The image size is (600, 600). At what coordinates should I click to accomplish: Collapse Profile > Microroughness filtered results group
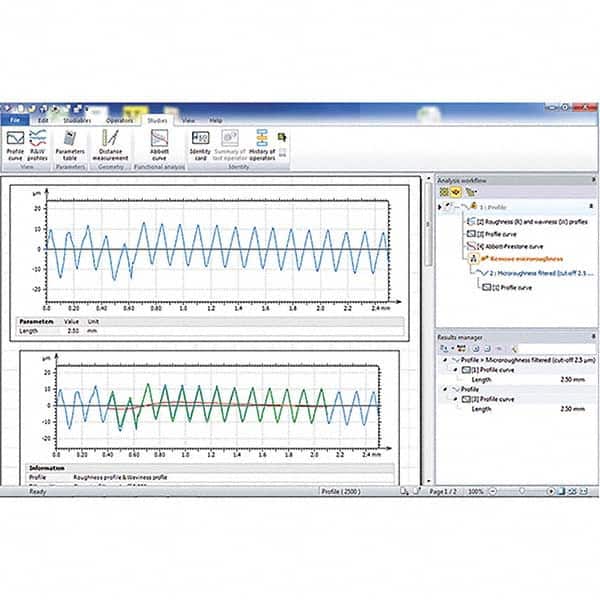click(x=445, y=360)
